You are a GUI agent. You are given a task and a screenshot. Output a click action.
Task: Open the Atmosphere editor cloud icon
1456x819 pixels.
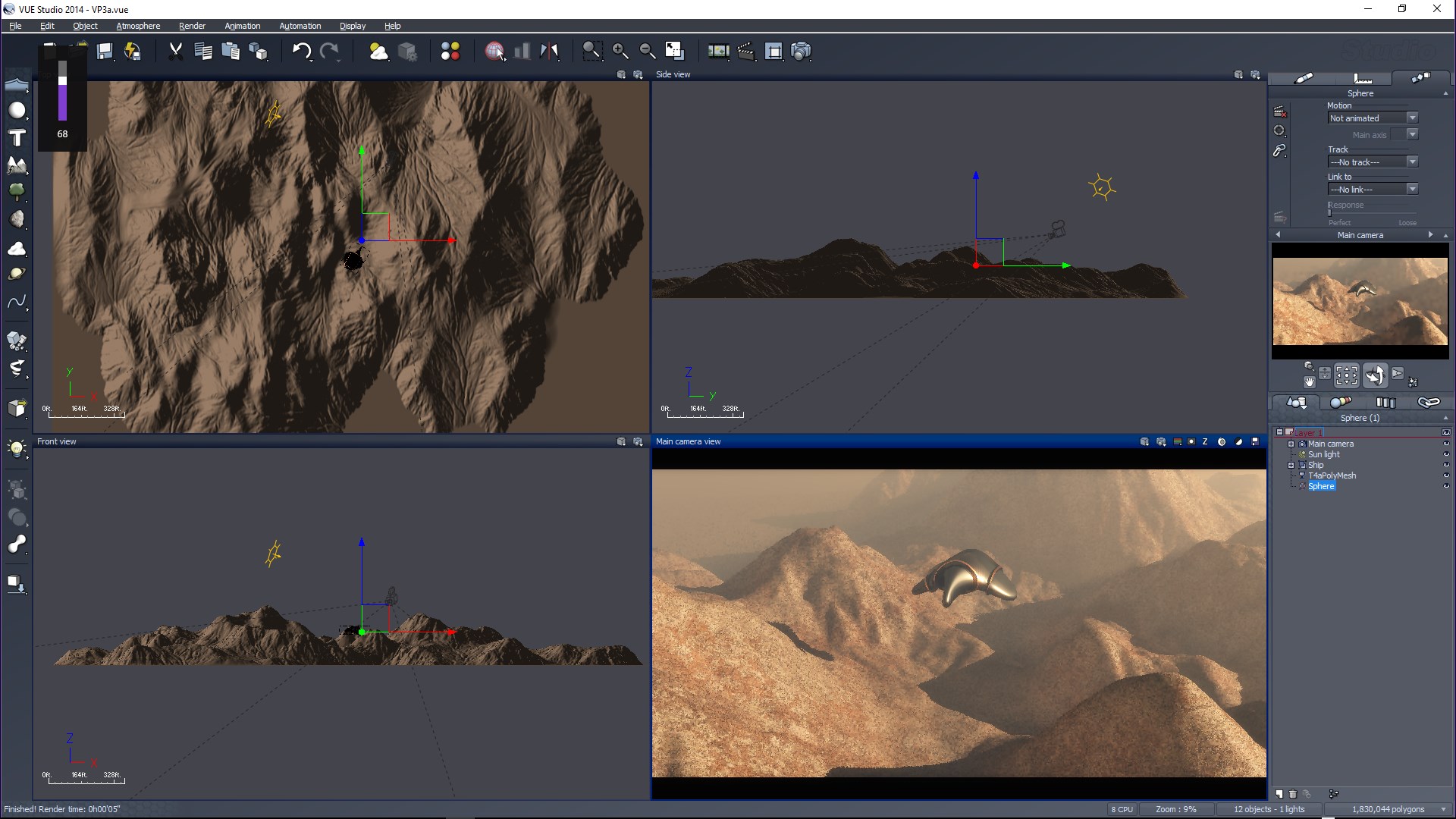pos(378,52)
